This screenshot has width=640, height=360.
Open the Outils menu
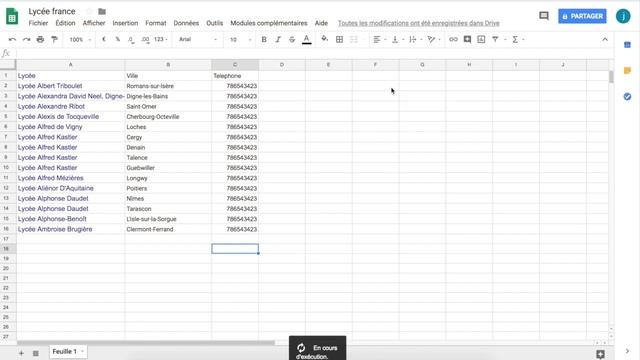(x=215, y=23)
